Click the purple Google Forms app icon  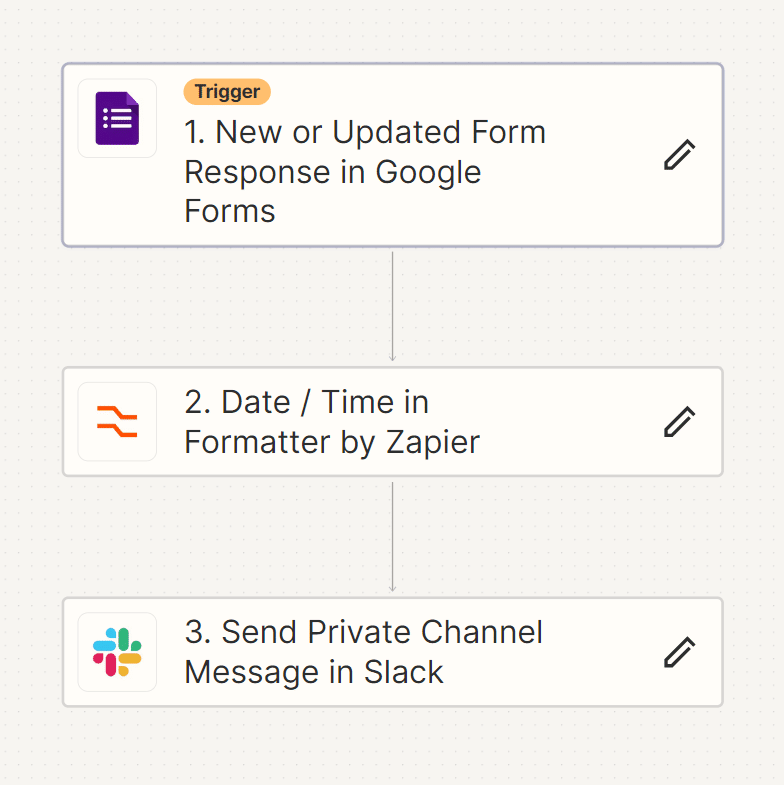pyautogui.click(x=117, y=118)
